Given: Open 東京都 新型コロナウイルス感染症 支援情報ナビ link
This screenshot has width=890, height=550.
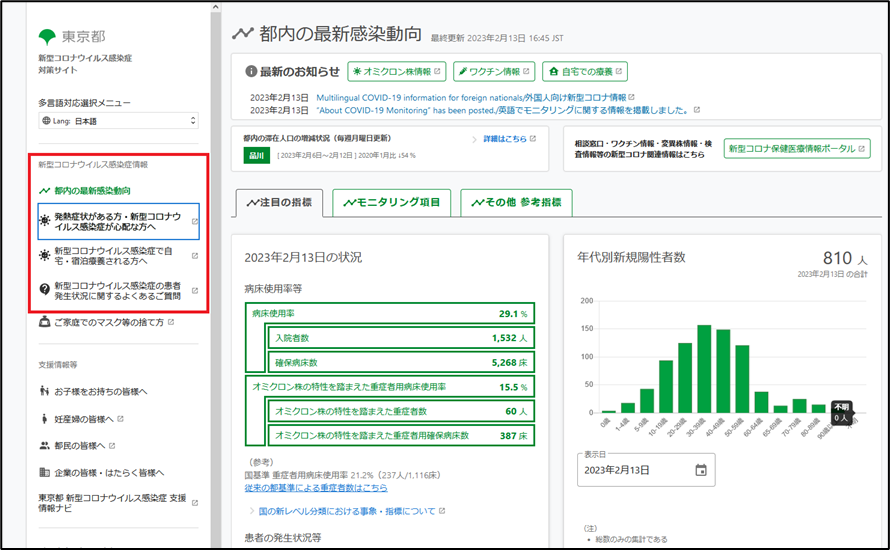Looking at the screenshot, I should (112, 503).
